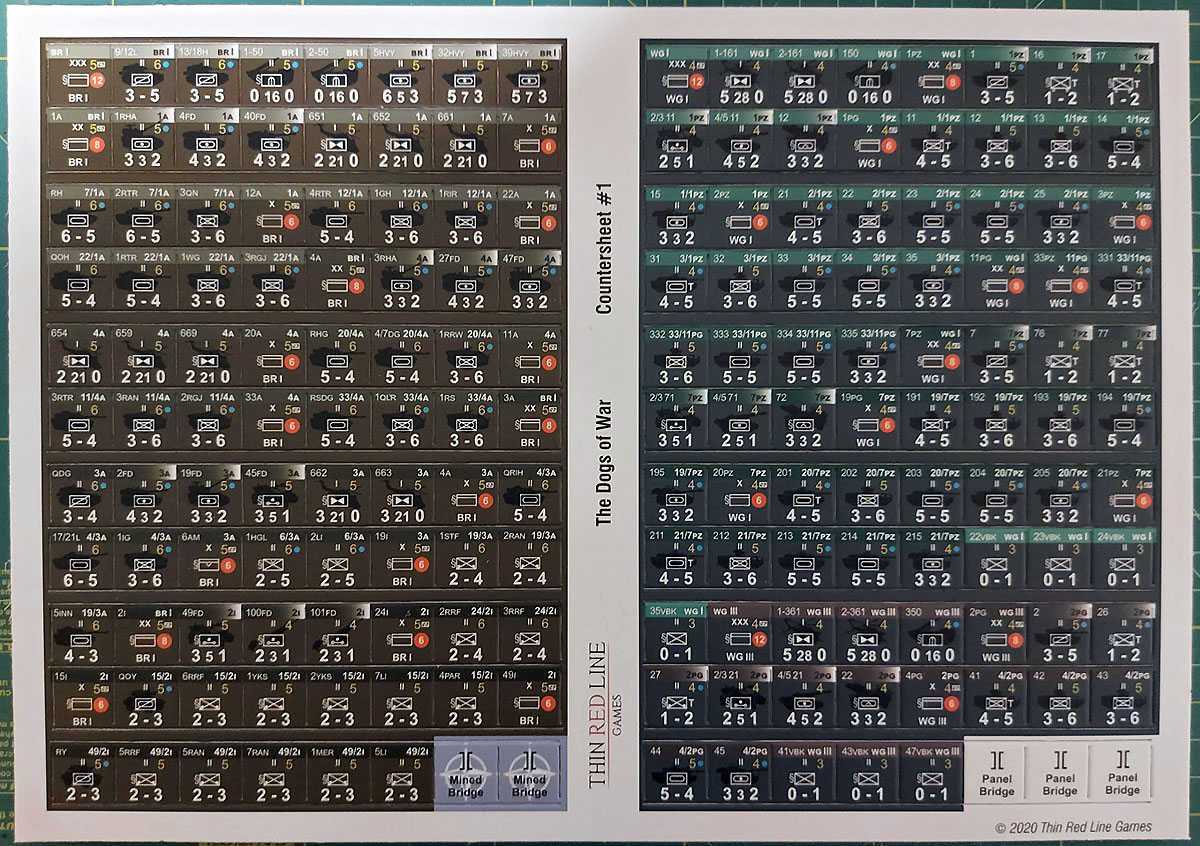Choose the 4PG brigade HQ counter

(933, 698)
